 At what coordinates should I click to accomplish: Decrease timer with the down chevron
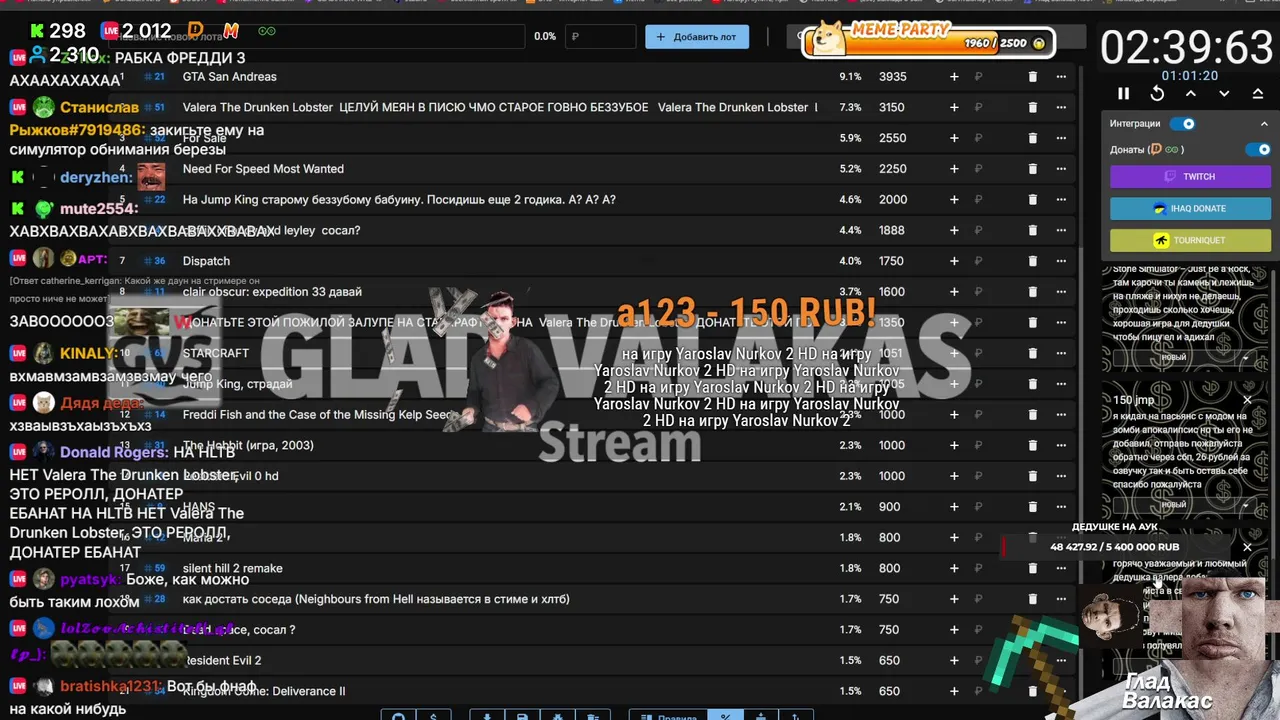point(1224,93)
